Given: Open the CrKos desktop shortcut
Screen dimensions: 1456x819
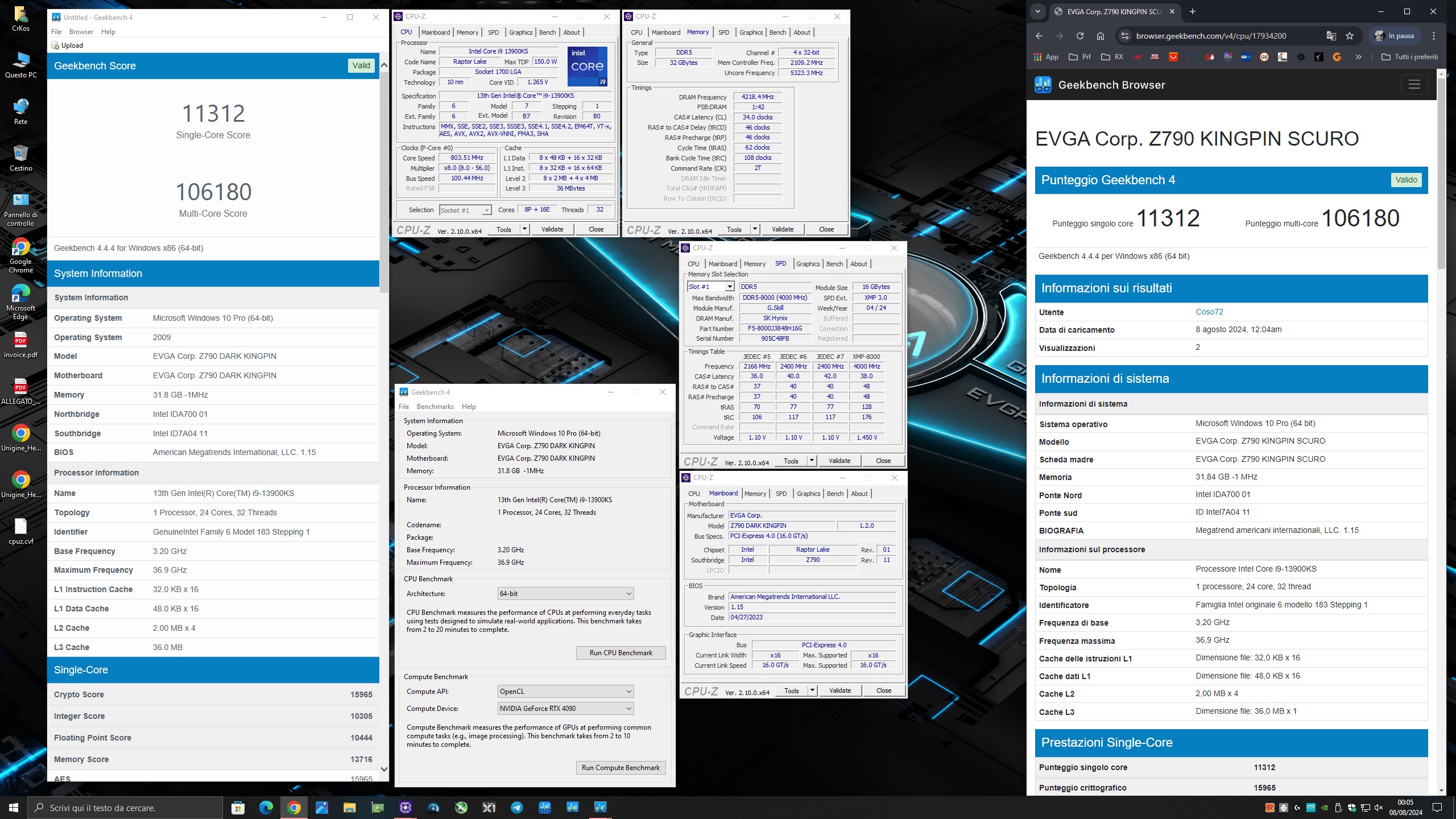Looking at the screenshot, I should coord(21,19).
